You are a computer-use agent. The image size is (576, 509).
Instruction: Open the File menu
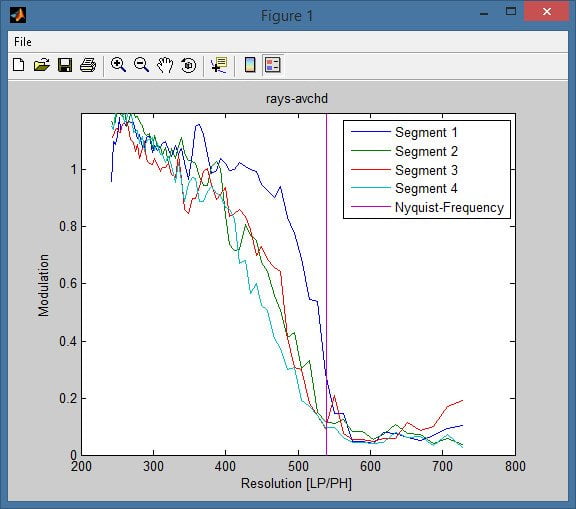[x=23, y=42]
